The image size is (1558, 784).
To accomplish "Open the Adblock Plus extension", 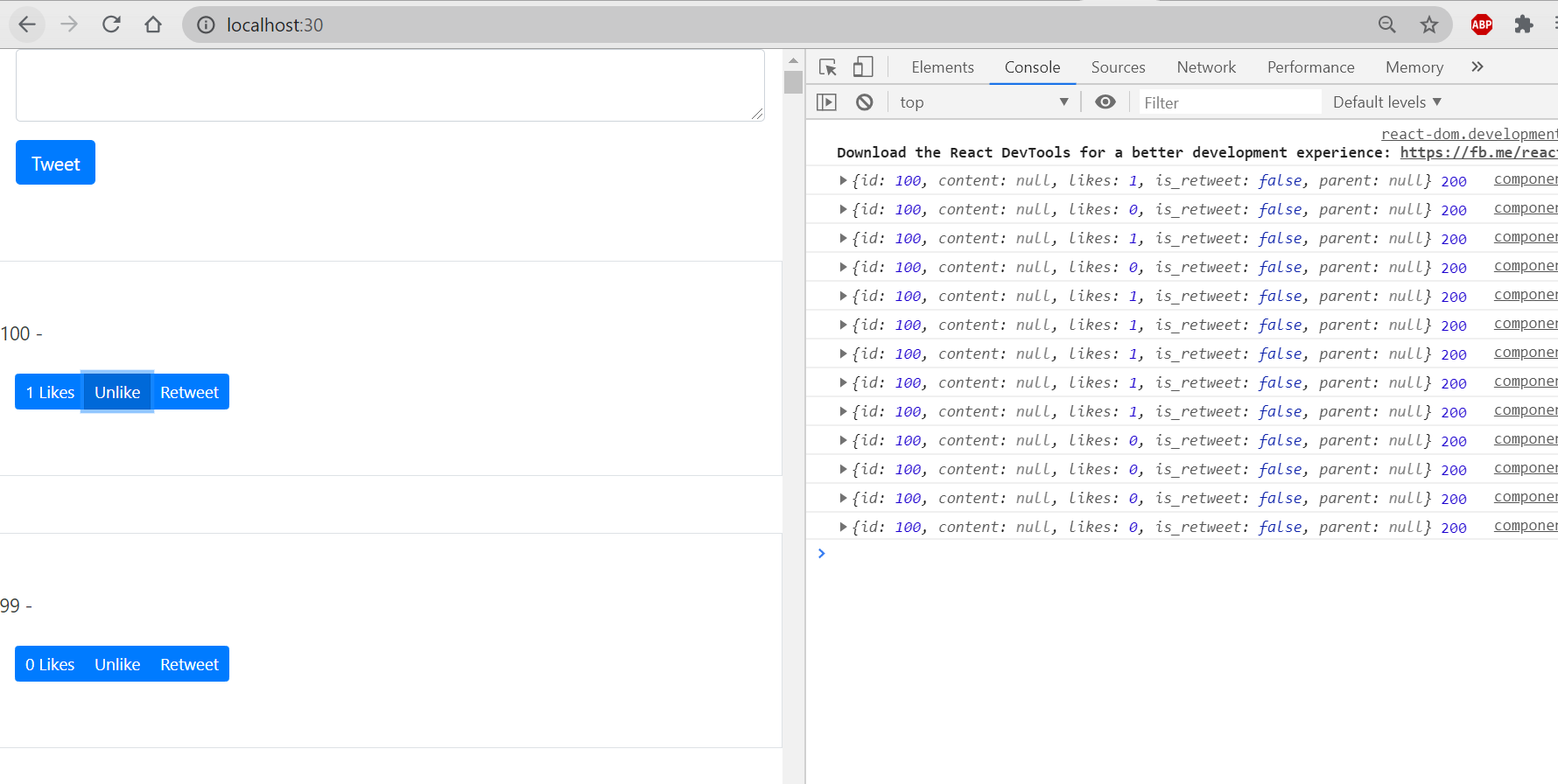I will [1482, 24].
